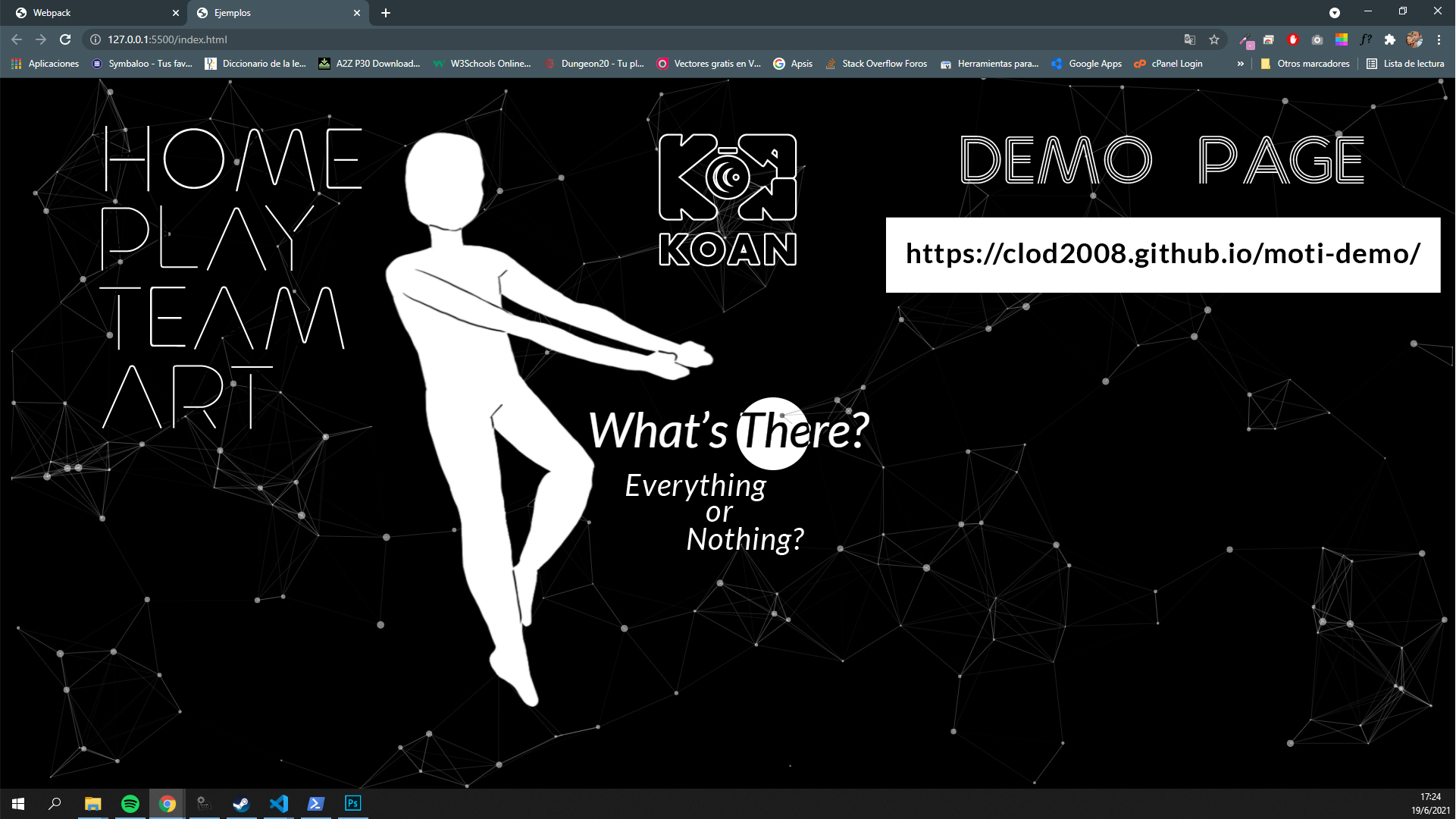The width and height of the screenshot is (1456, 819).
Task: Open Google Translate icon in address bar
Action: pyautogui.click(x=1188, y=39)
